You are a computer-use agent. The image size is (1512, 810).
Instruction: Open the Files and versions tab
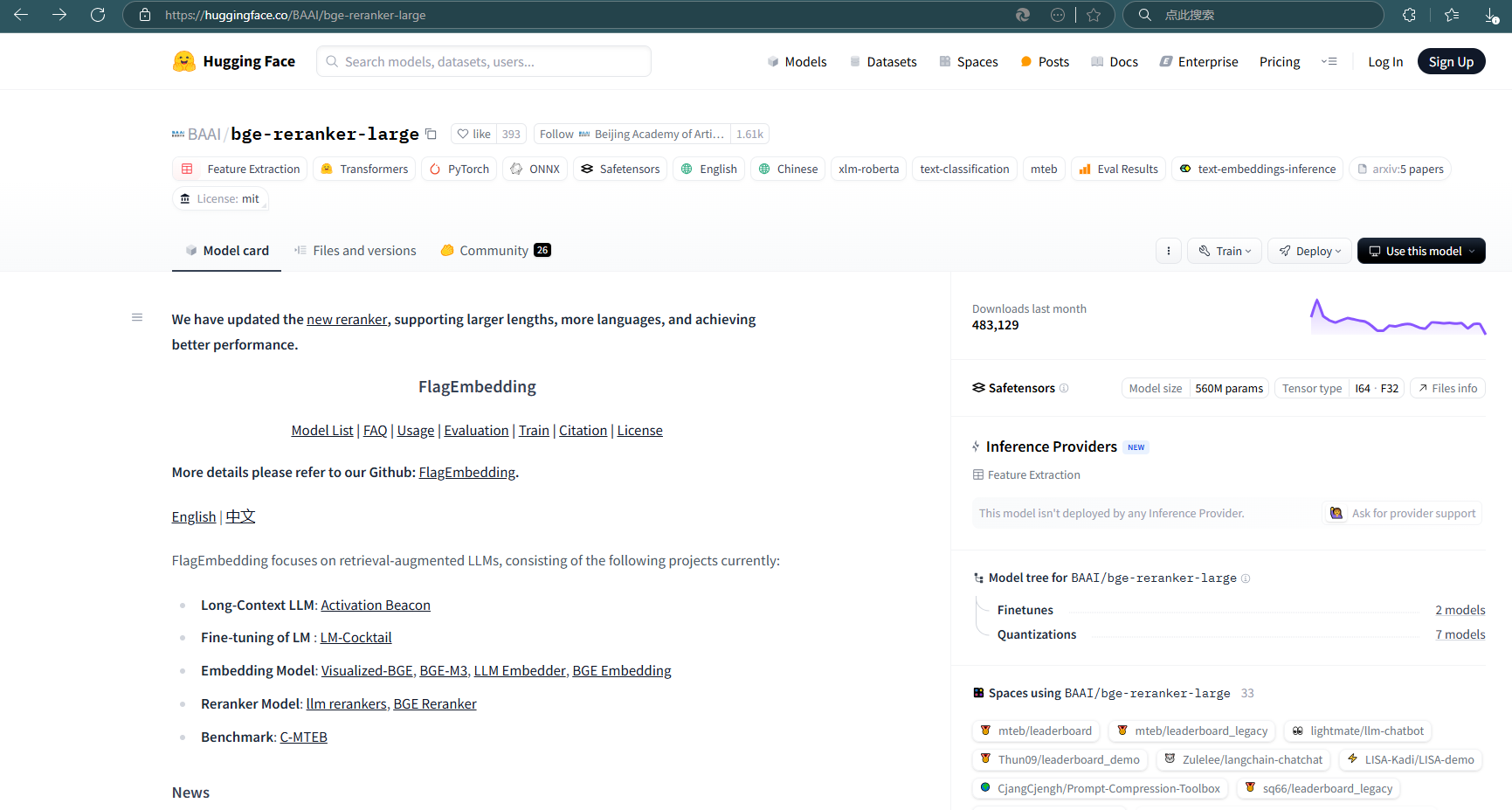click(x=356, y=251)
